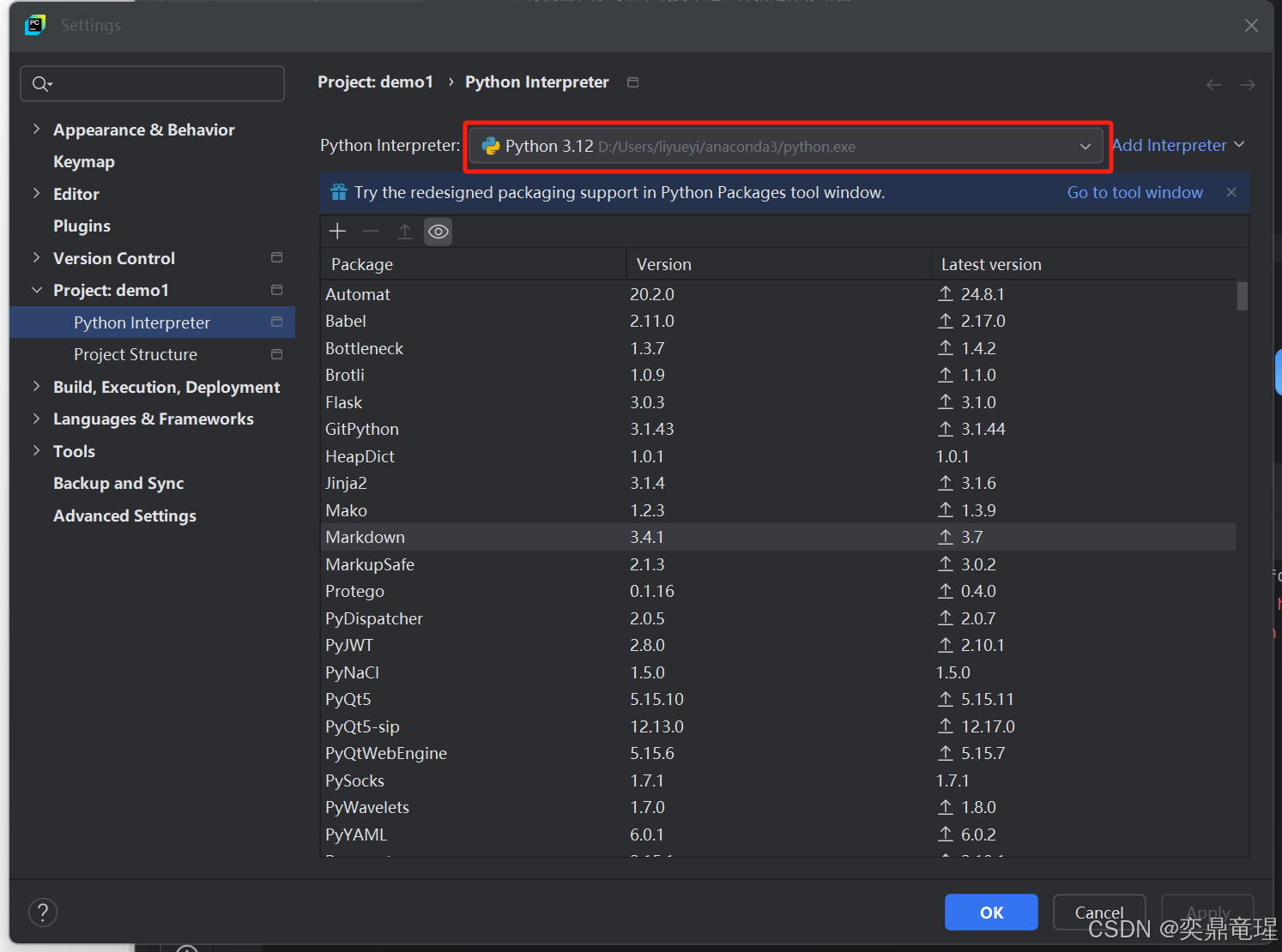Open Project Structure settings page
The image size is (1282, 952).
tap(136, 354)
